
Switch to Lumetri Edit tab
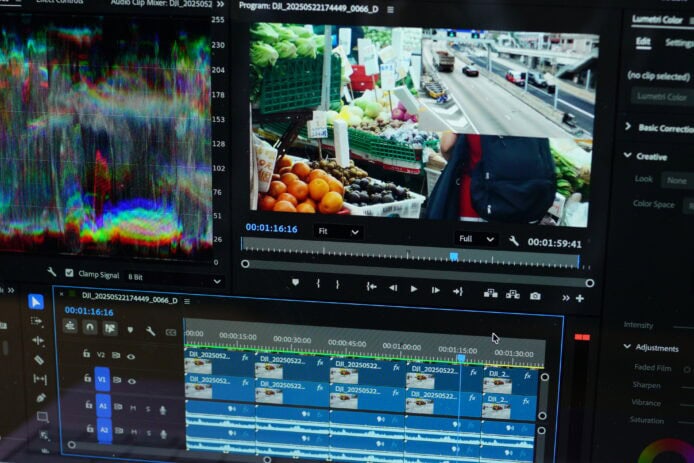[643, 42]
